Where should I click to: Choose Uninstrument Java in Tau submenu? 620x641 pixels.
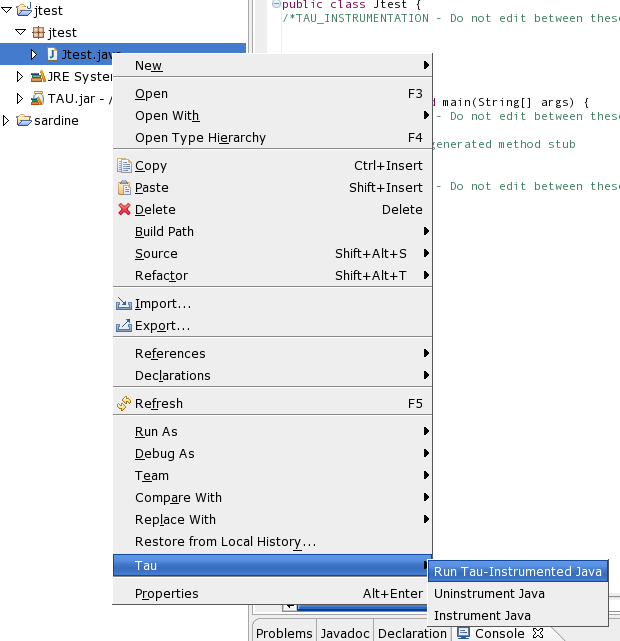tap(518, 594)
